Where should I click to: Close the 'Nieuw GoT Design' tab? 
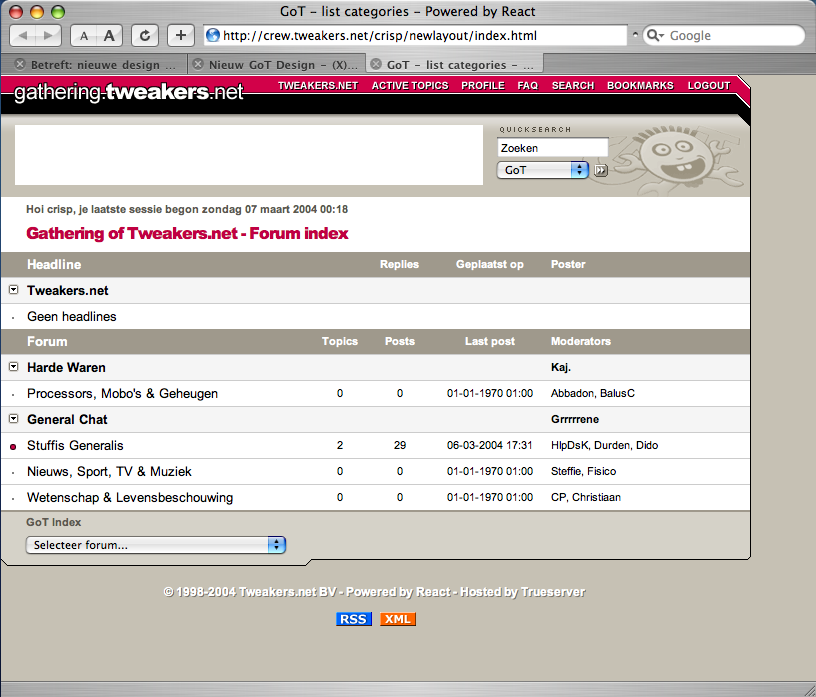198,64
